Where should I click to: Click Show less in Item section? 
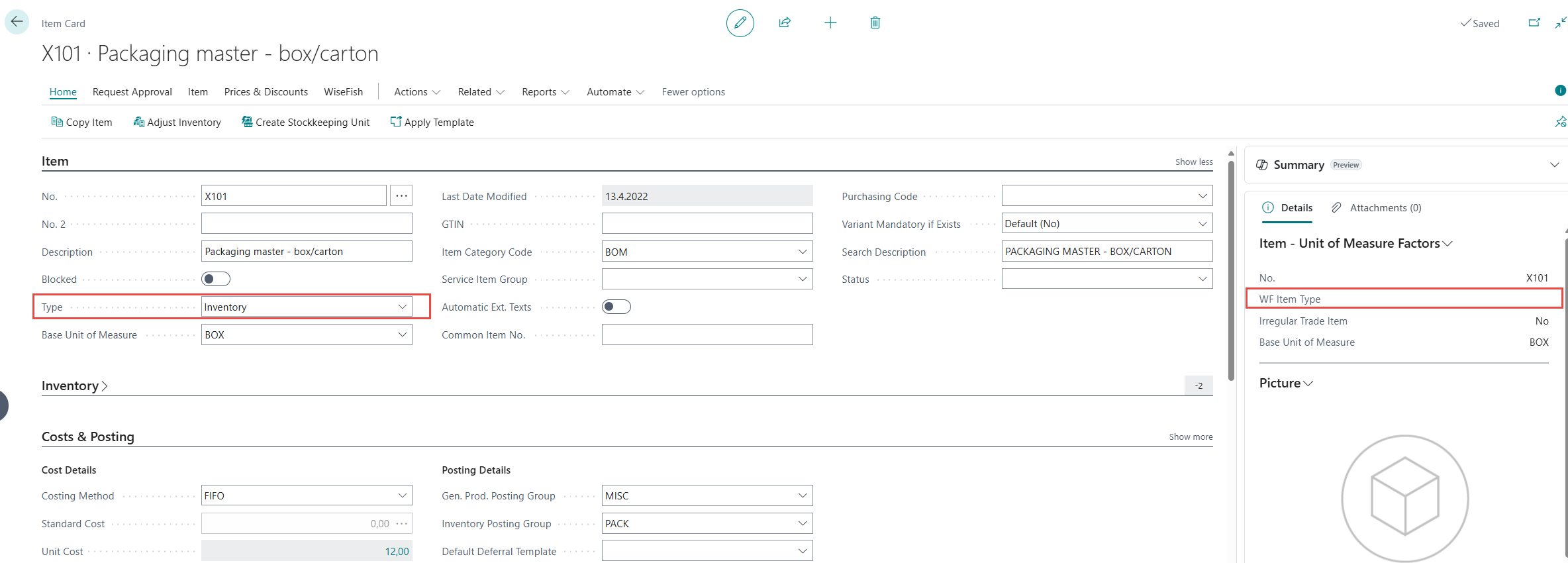tap(1193, 162)
